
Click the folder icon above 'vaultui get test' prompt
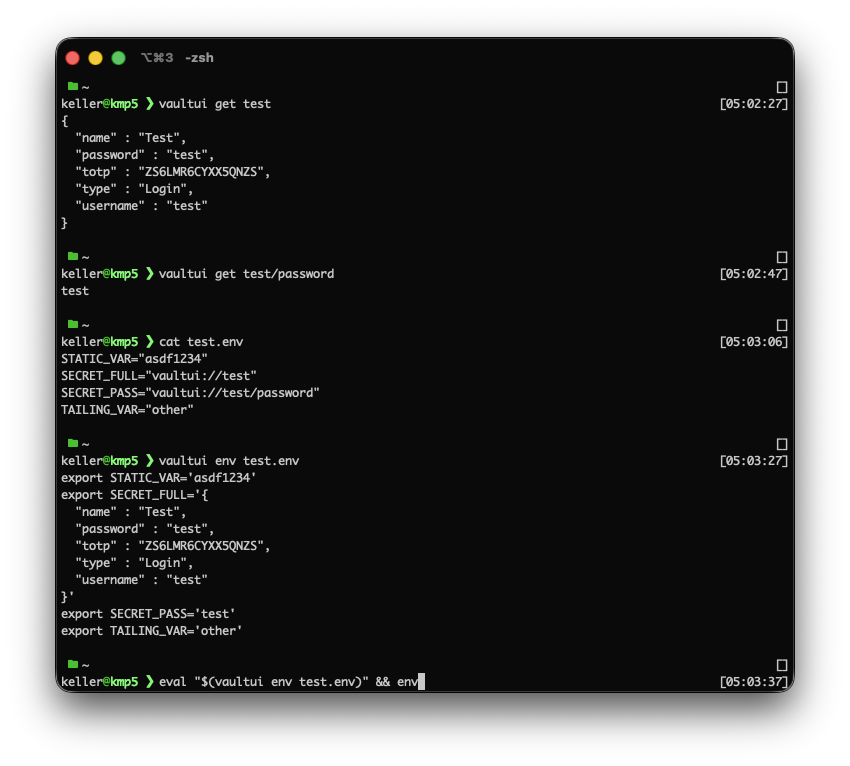pos(73,86)
